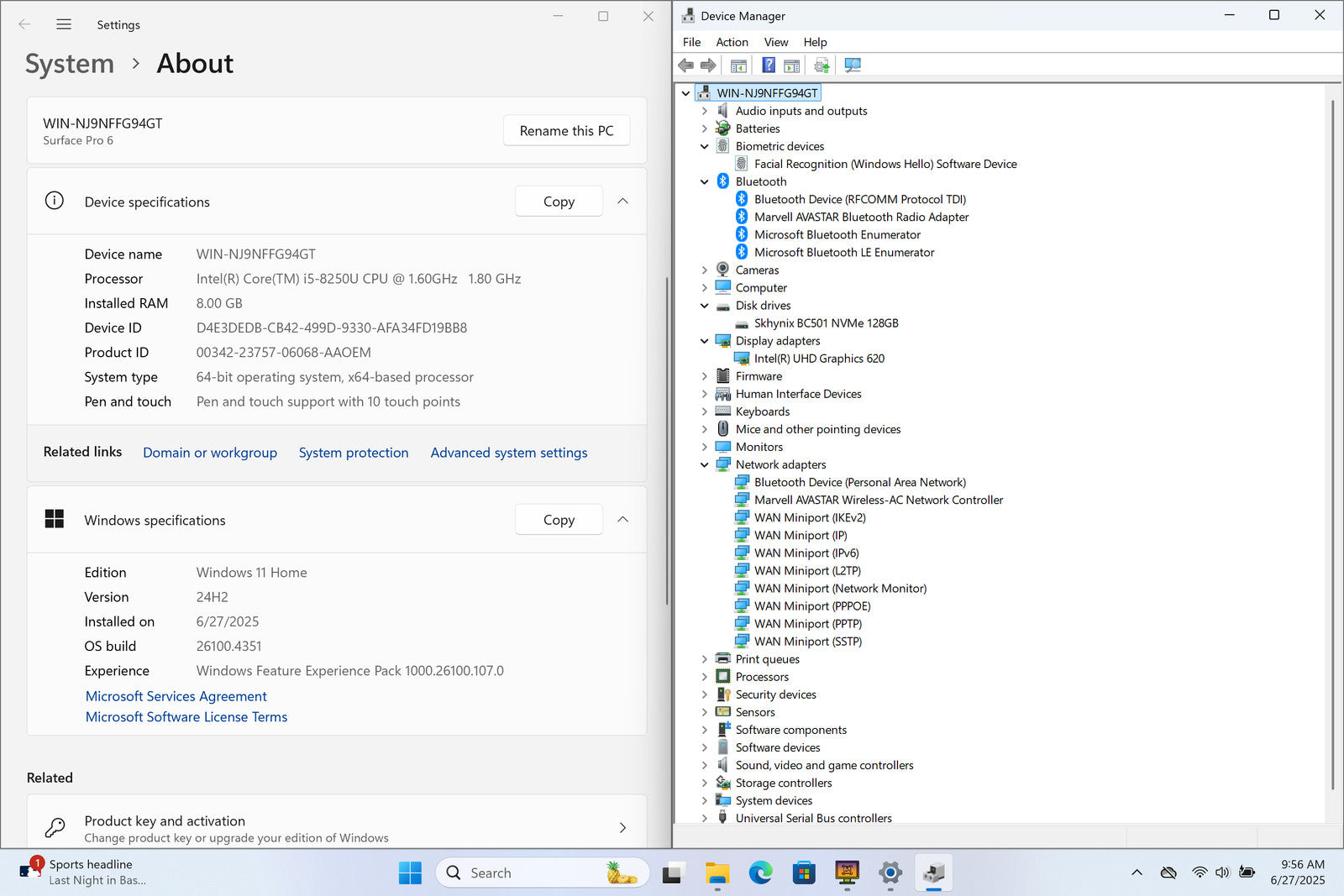Expand the System devices category

(x=704, y=800)
